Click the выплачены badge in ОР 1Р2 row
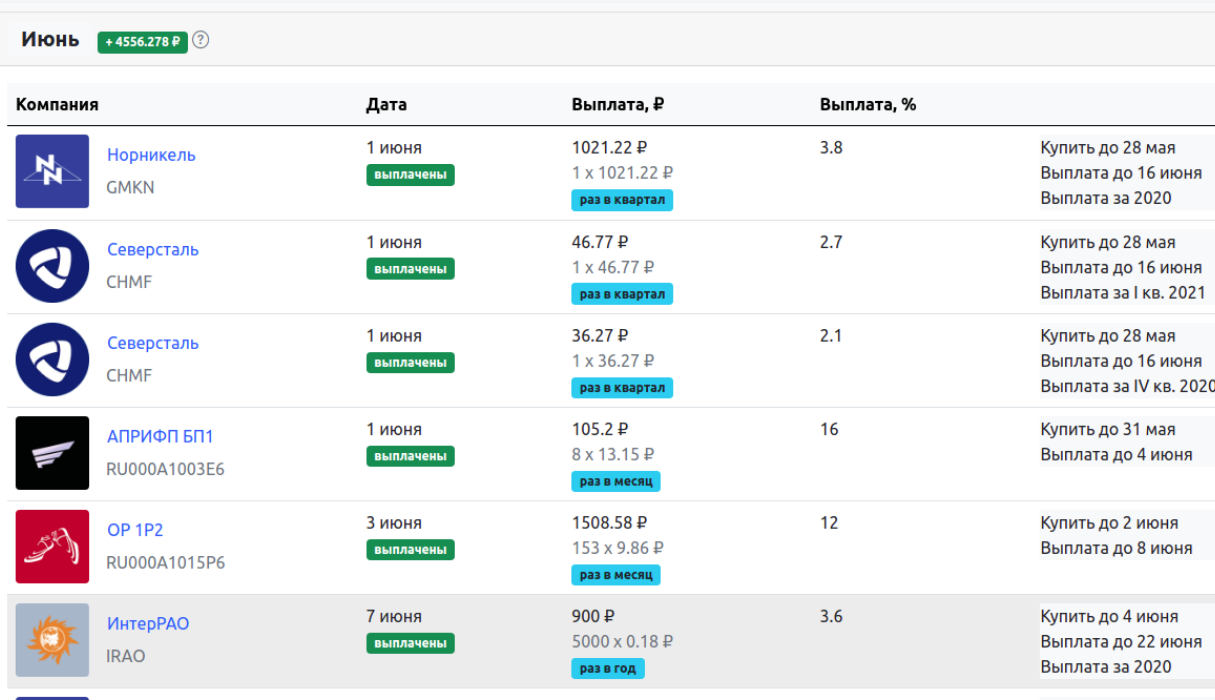Screen dimensions: 1215x700 click(410, 549)
